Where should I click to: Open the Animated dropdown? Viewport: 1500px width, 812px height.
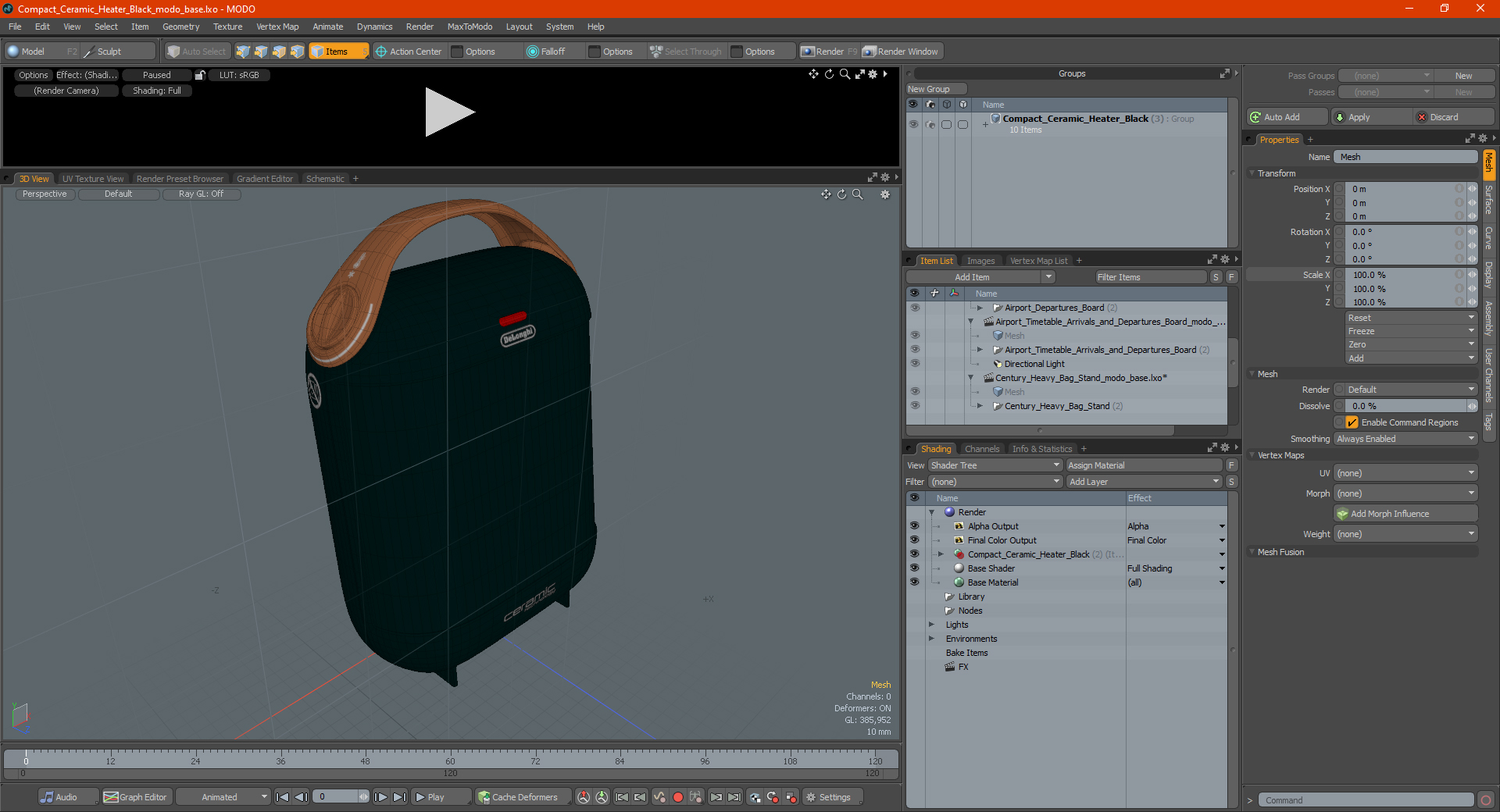tap(223, 797)
